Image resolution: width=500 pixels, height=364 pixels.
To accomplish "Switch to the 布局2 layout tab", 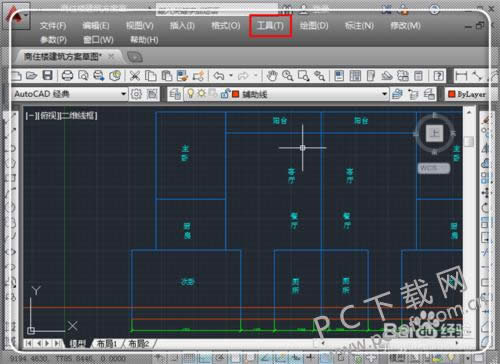I will tap(139, 344).
